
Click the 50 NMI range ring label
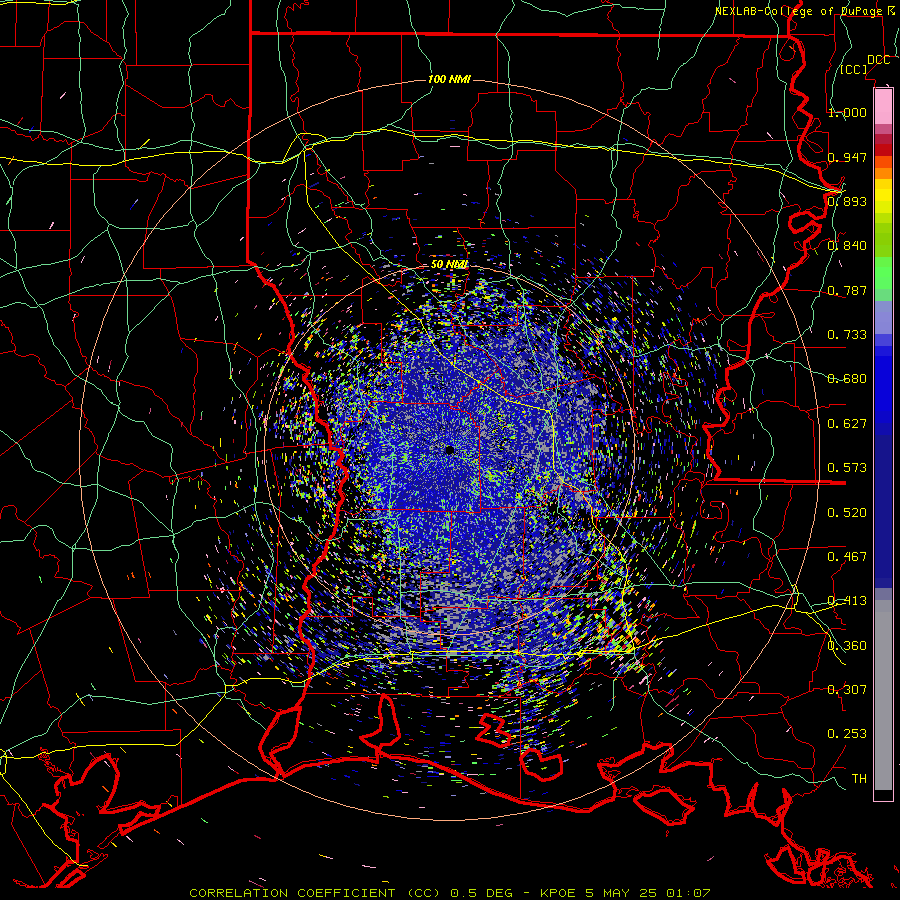(449, 264)
